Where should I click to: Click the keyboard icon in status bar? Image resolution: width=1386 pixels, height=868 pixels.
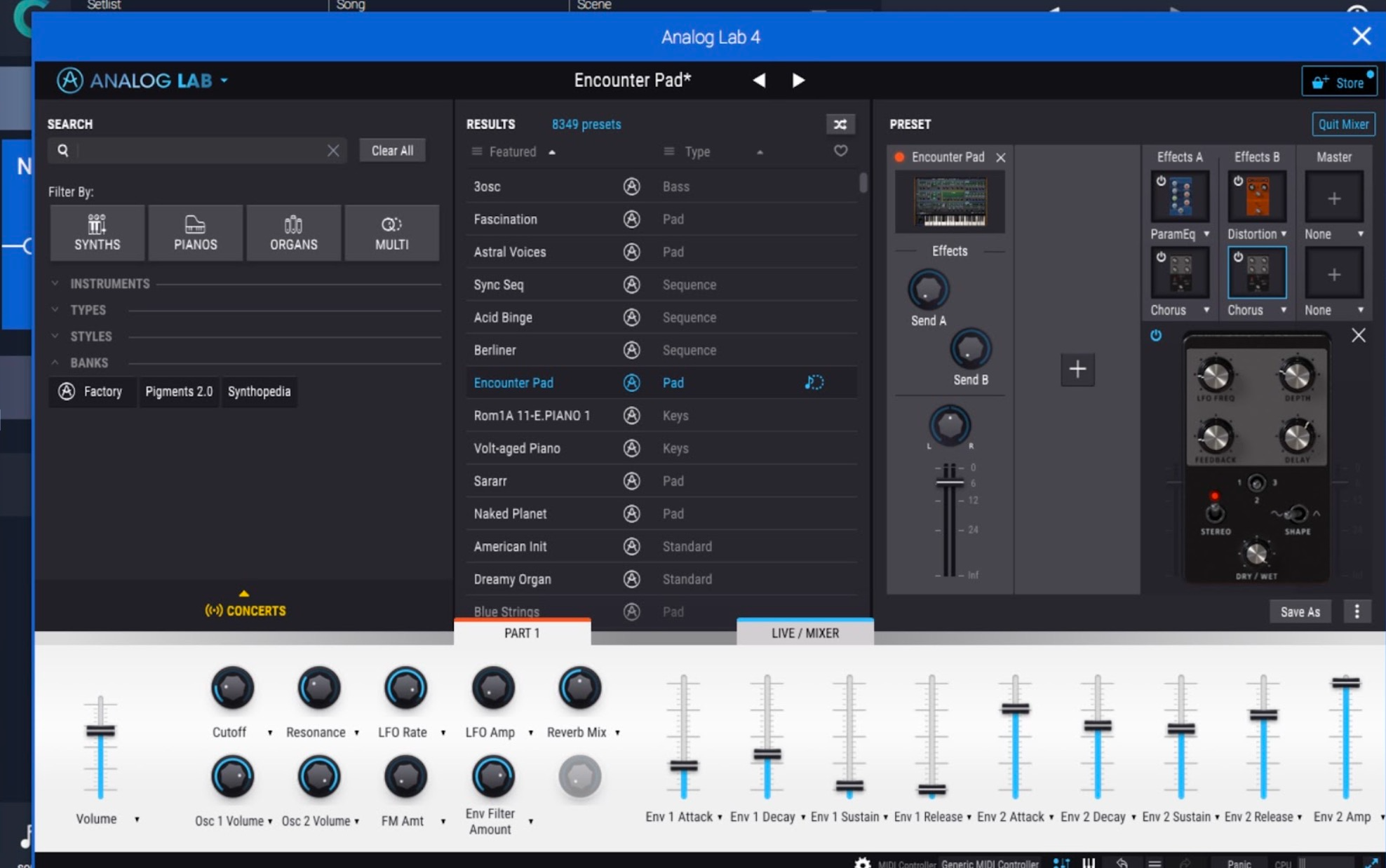tap(1089, 863)
